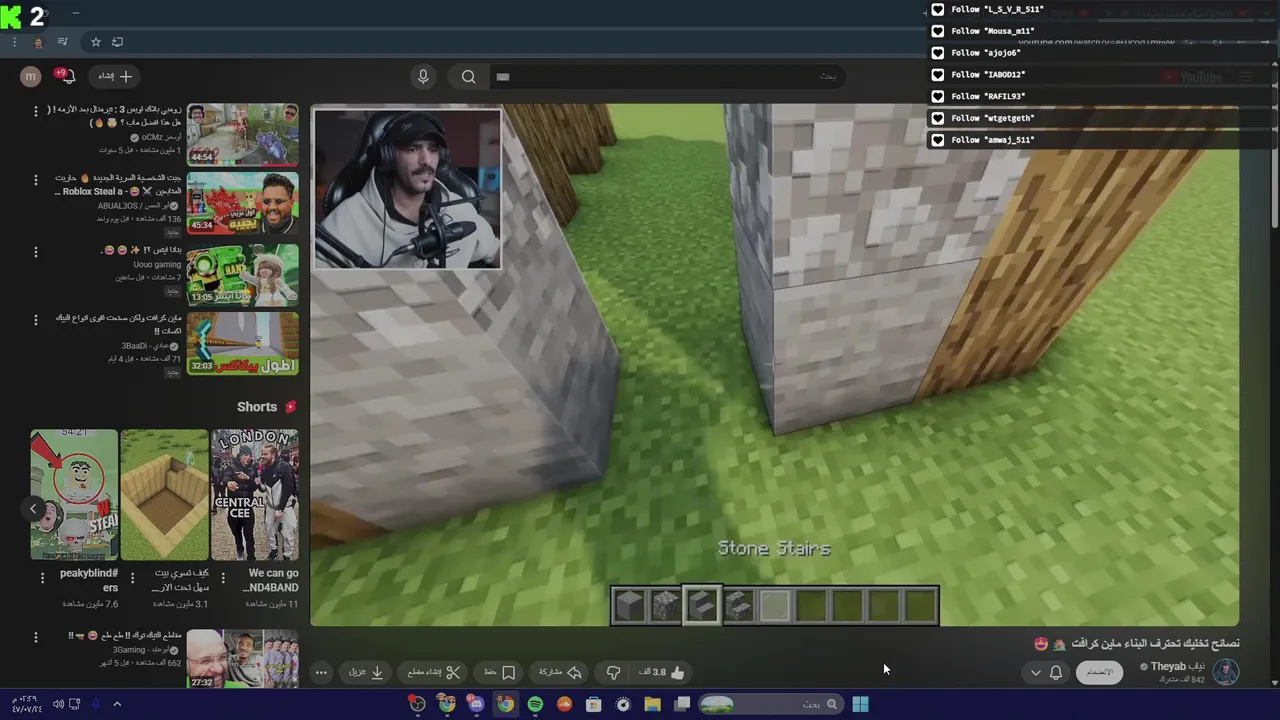Open options menu for 3Gaming video
The image size is (1280, 720).
(36, 637)
